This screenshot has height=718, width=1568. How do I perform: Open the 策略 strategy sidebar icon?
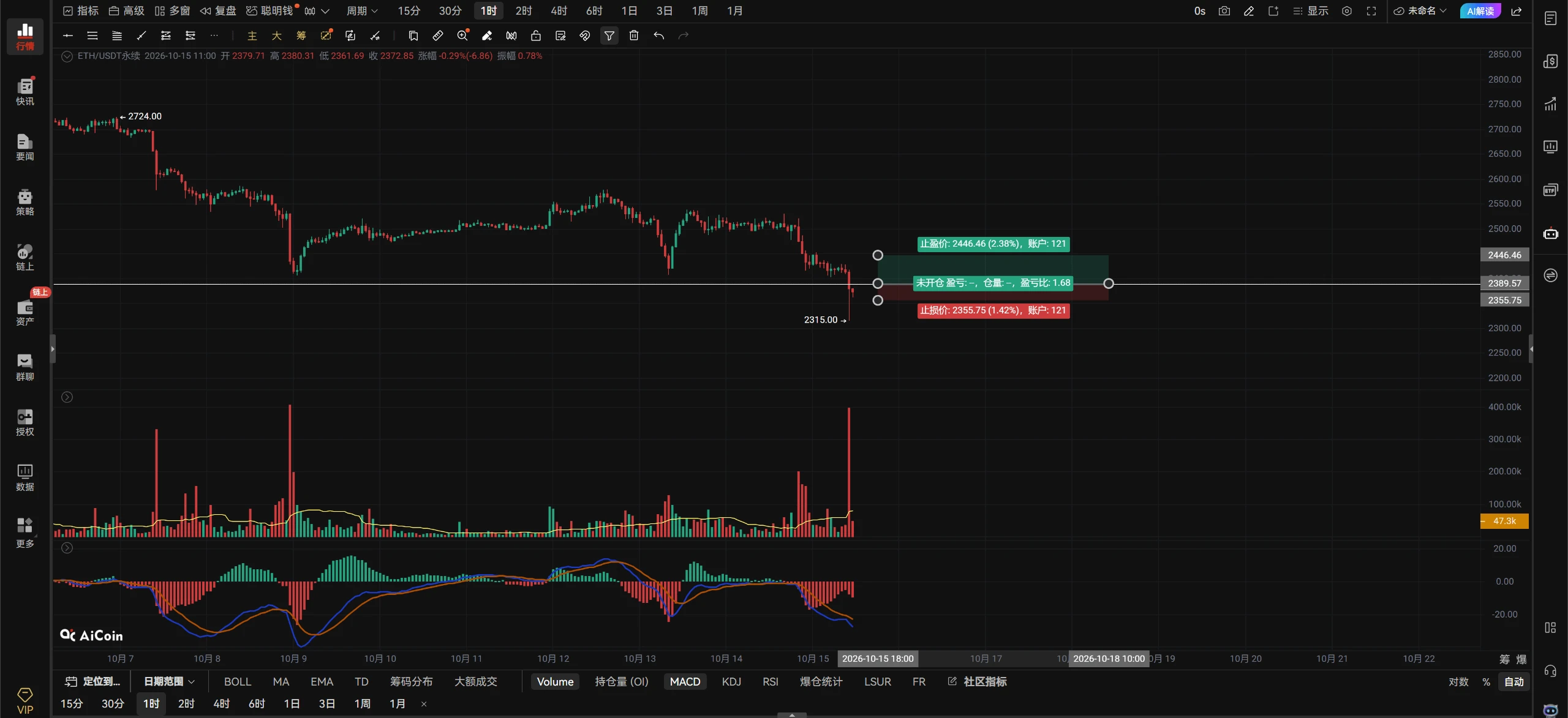pyautogui.click(x=25, y=201)
